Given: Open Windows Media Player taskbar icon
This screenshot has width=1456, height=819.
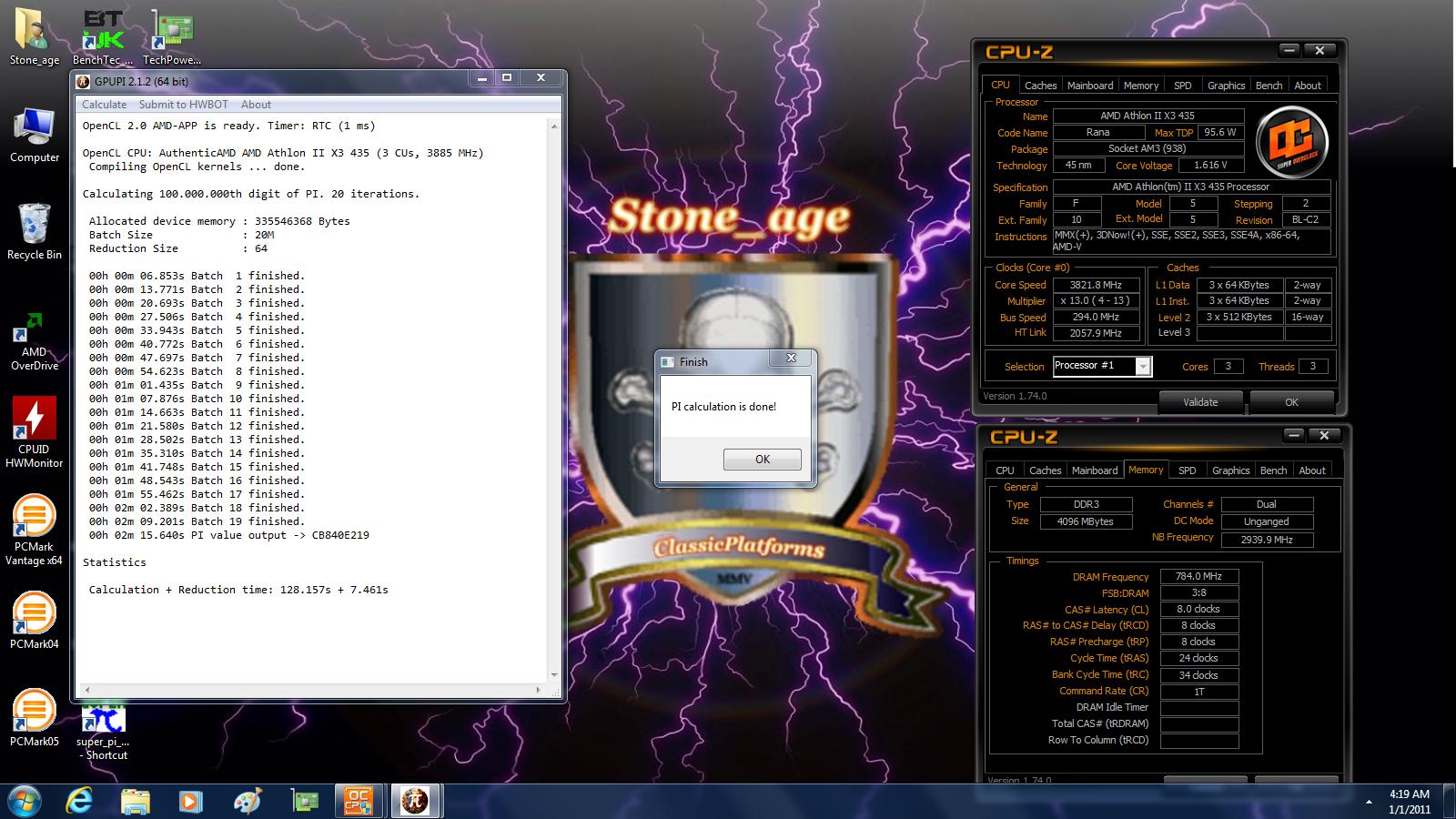Looking at the screenshot, I should pyautogui.click(x=190, y=801).
